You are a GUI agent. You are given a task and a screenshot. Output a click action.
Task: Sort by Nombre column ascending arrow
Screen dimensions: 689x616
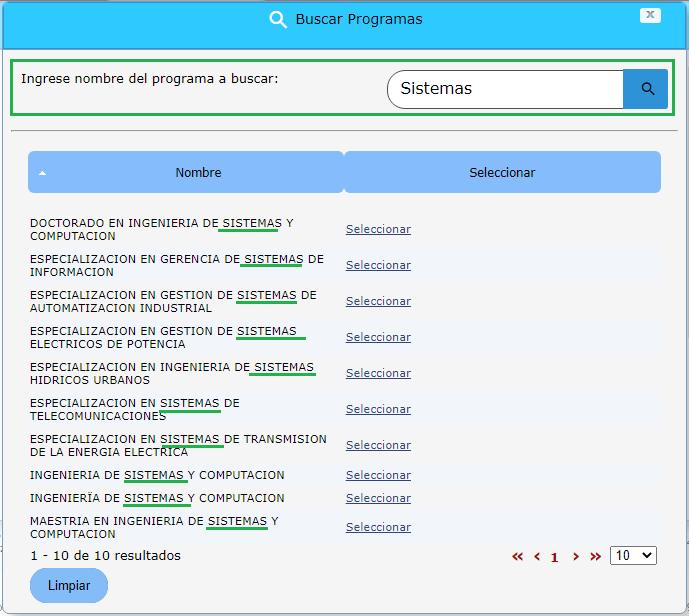(x=42, y=173)
